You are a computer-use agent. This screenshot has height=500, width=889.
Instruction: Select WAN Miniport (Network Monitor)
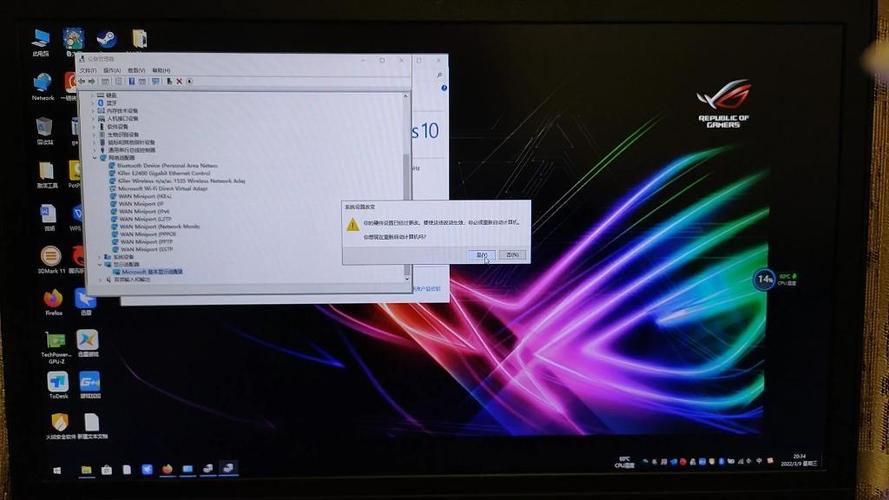(155, 226)
